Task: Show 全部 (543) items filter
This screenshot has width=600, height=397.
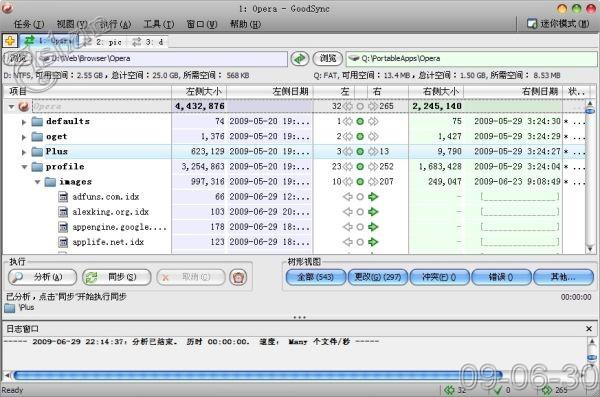Action: tap(316, 277)
